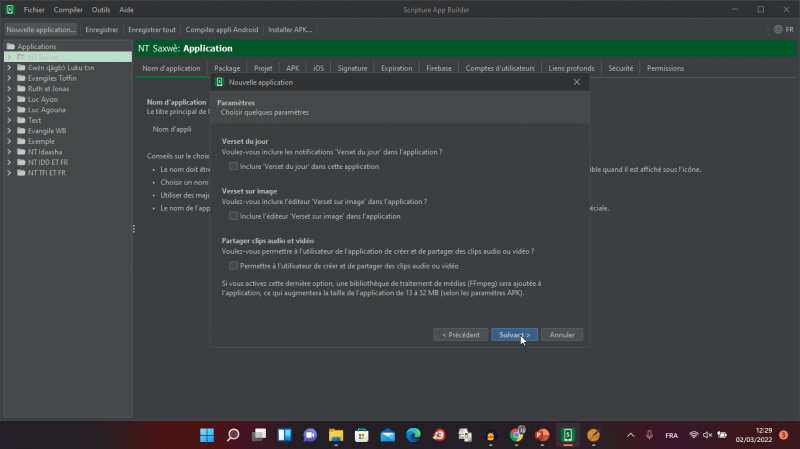Close the Nouvelle application dialog

click(x=576, y=82)
